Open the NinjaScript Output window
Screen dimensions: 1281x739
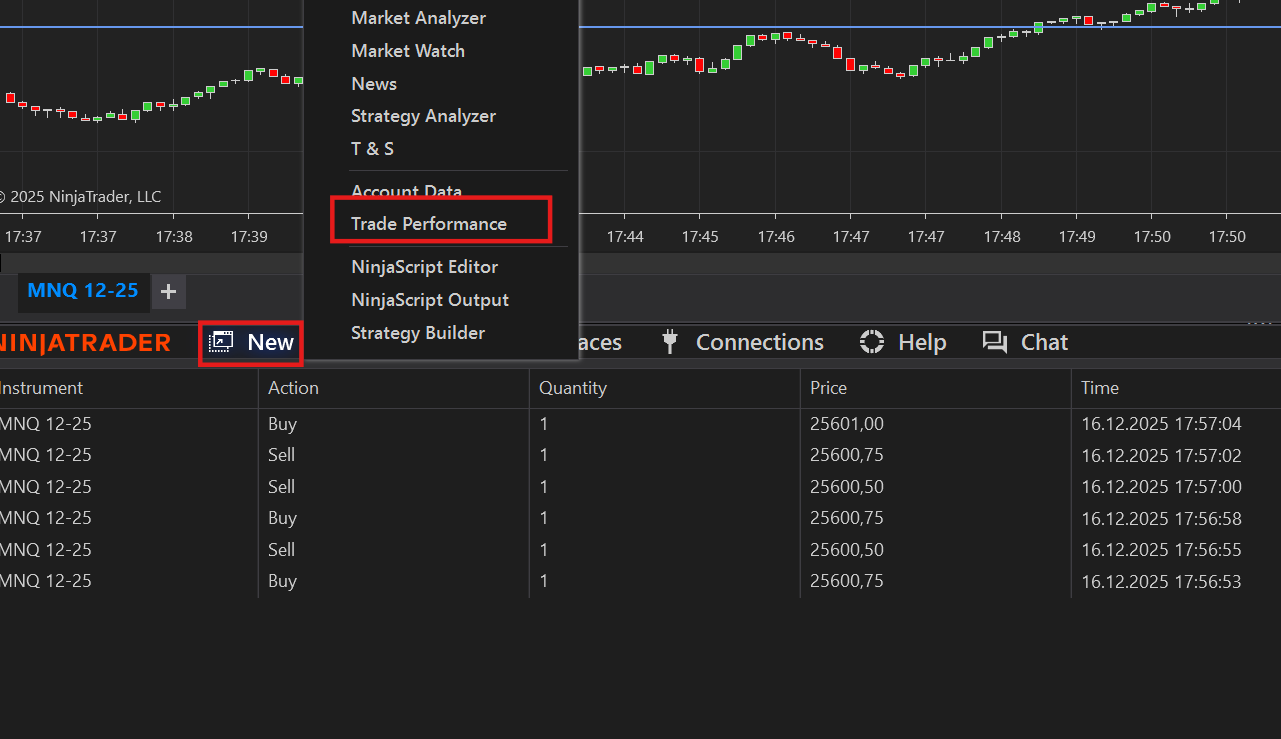[x=429, y=299]
